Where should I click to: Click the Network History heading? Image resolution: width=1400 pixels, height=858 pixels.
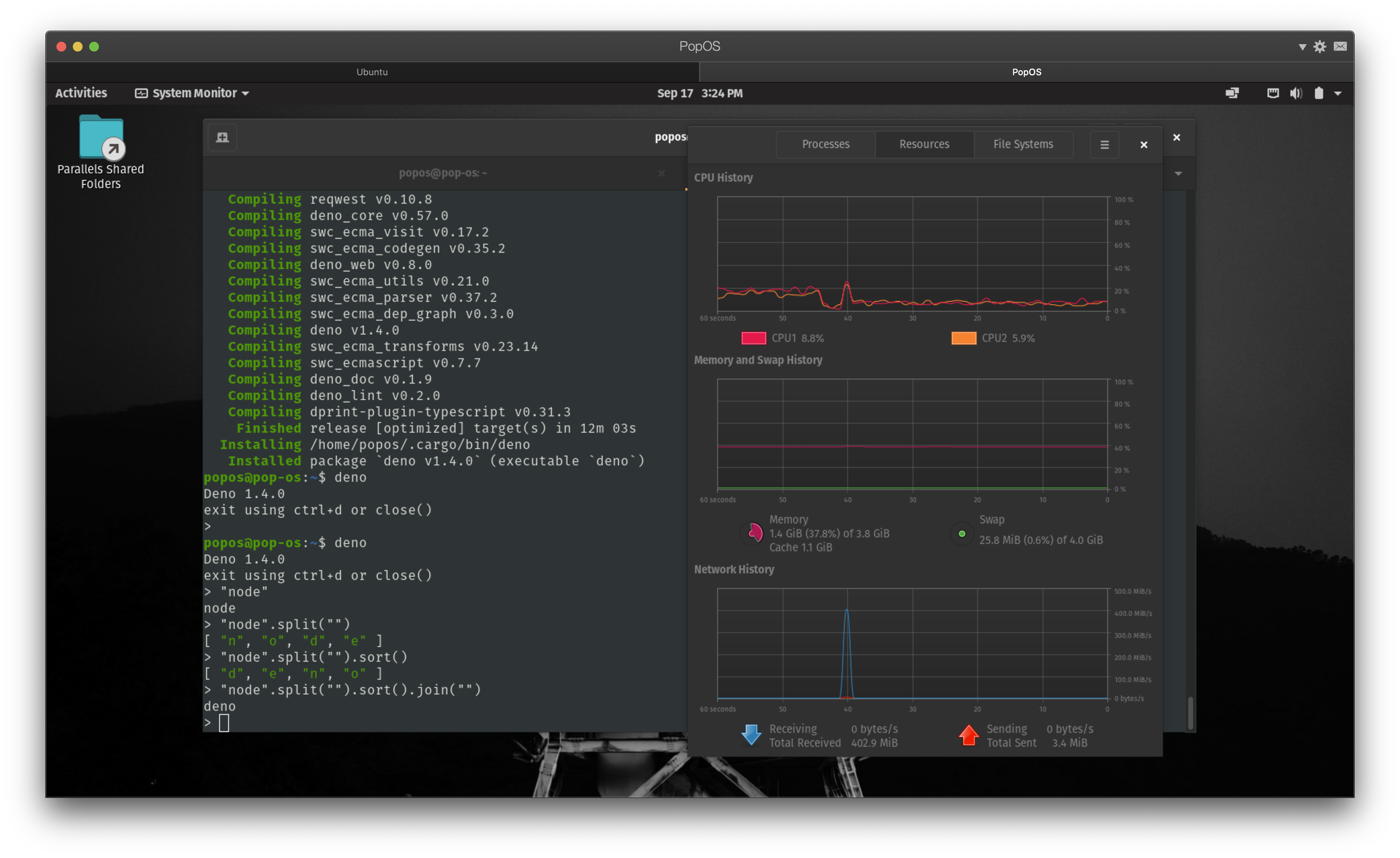[734, 569]
